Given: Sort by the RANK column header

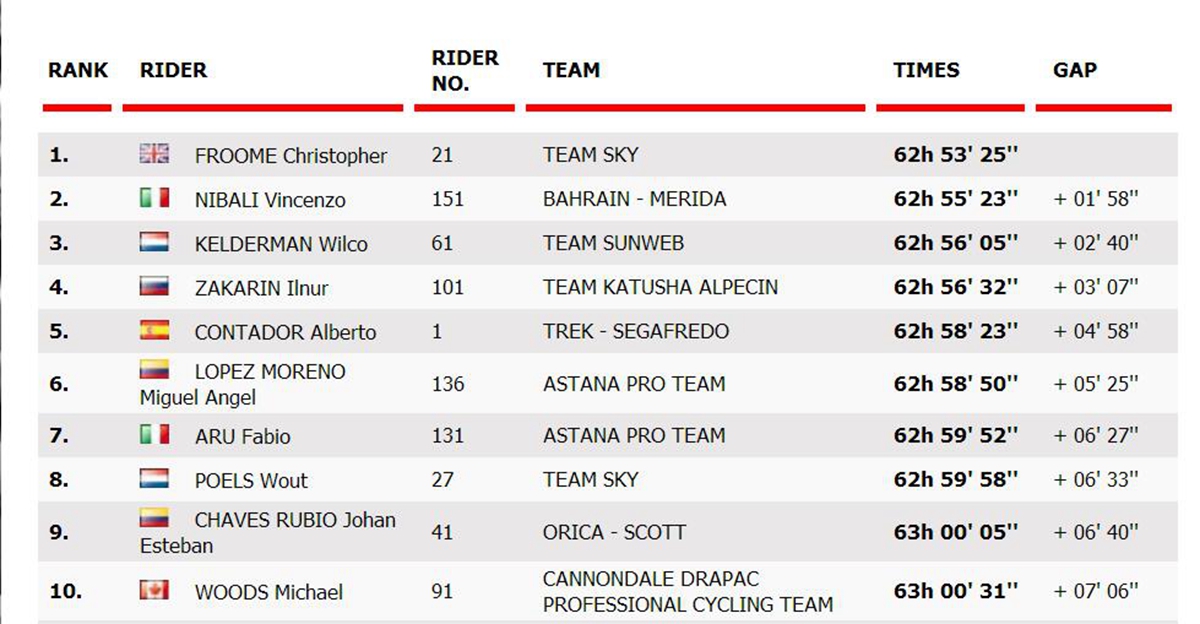Looking at the screenshot, I should tap(78, 71).
